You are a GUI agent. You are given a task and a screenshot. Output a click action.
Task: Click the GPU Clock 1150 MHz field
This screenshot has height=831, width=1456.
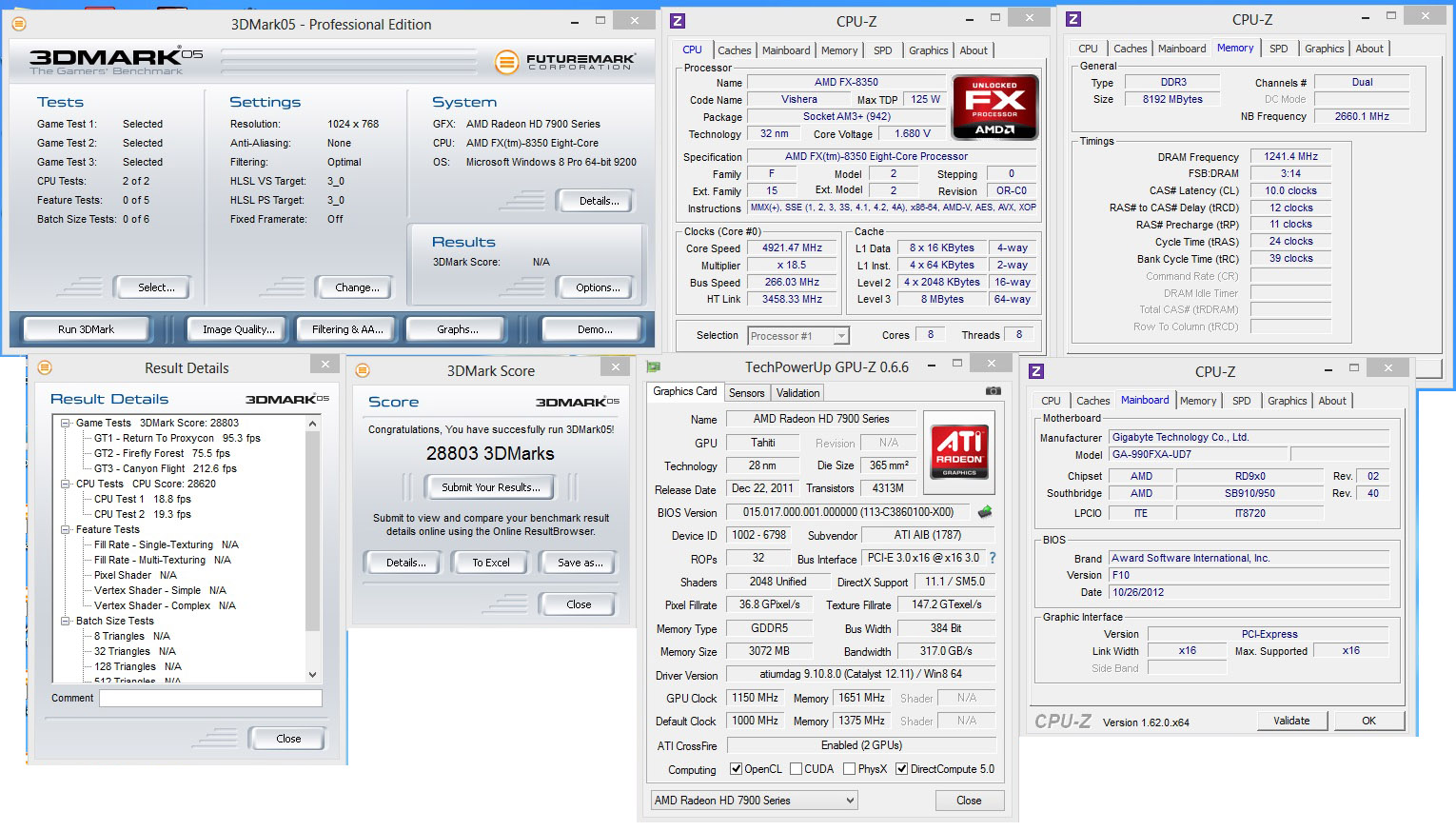point(756,698)
